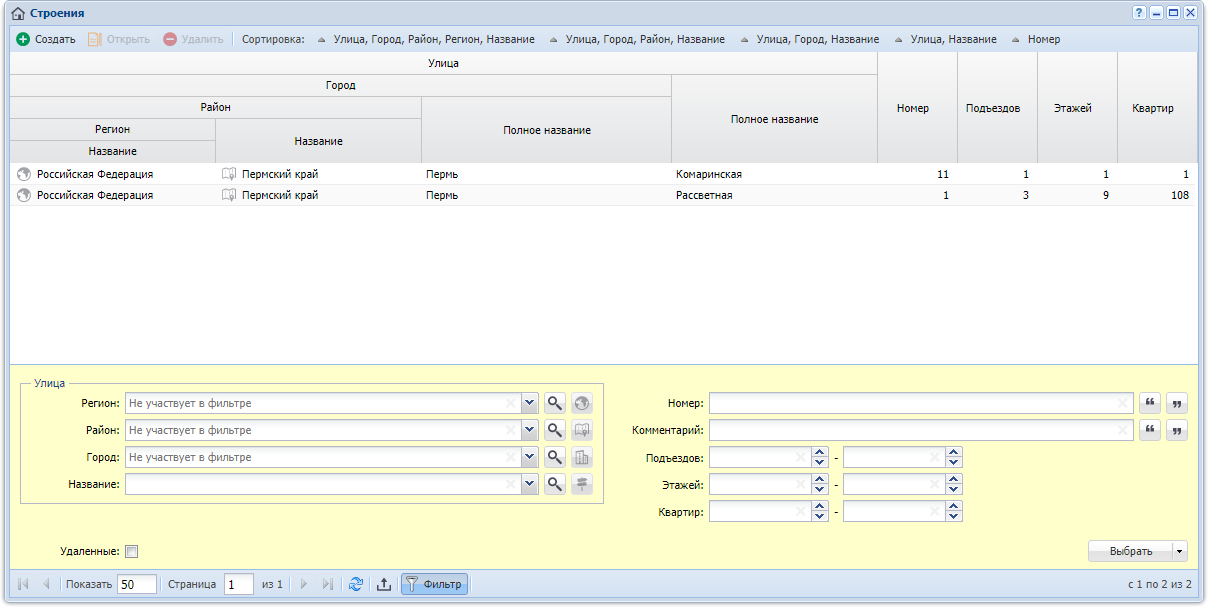Increase the Этажей minimum value spinner
This screenshot has height=607, width=1208.
click(x=821, y=479)
